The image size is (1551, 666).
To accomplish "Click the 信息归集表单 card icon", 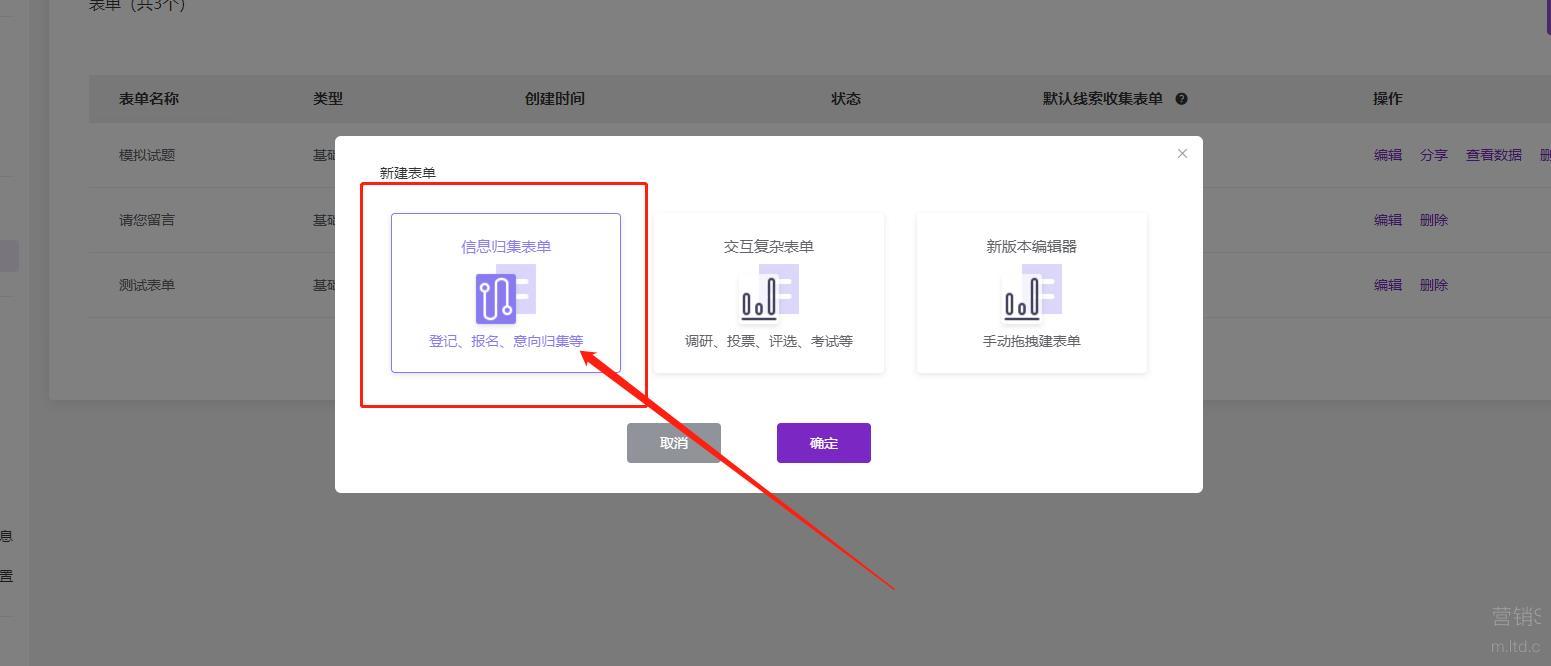I will 504,294.
